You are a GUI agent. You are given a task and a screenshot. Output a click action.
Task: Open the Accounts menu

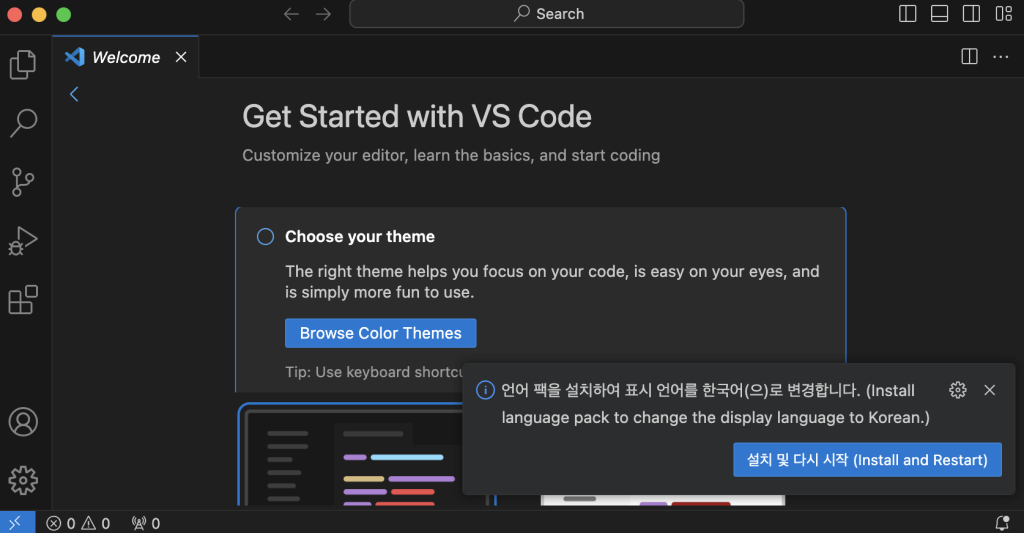click(24, 422)
